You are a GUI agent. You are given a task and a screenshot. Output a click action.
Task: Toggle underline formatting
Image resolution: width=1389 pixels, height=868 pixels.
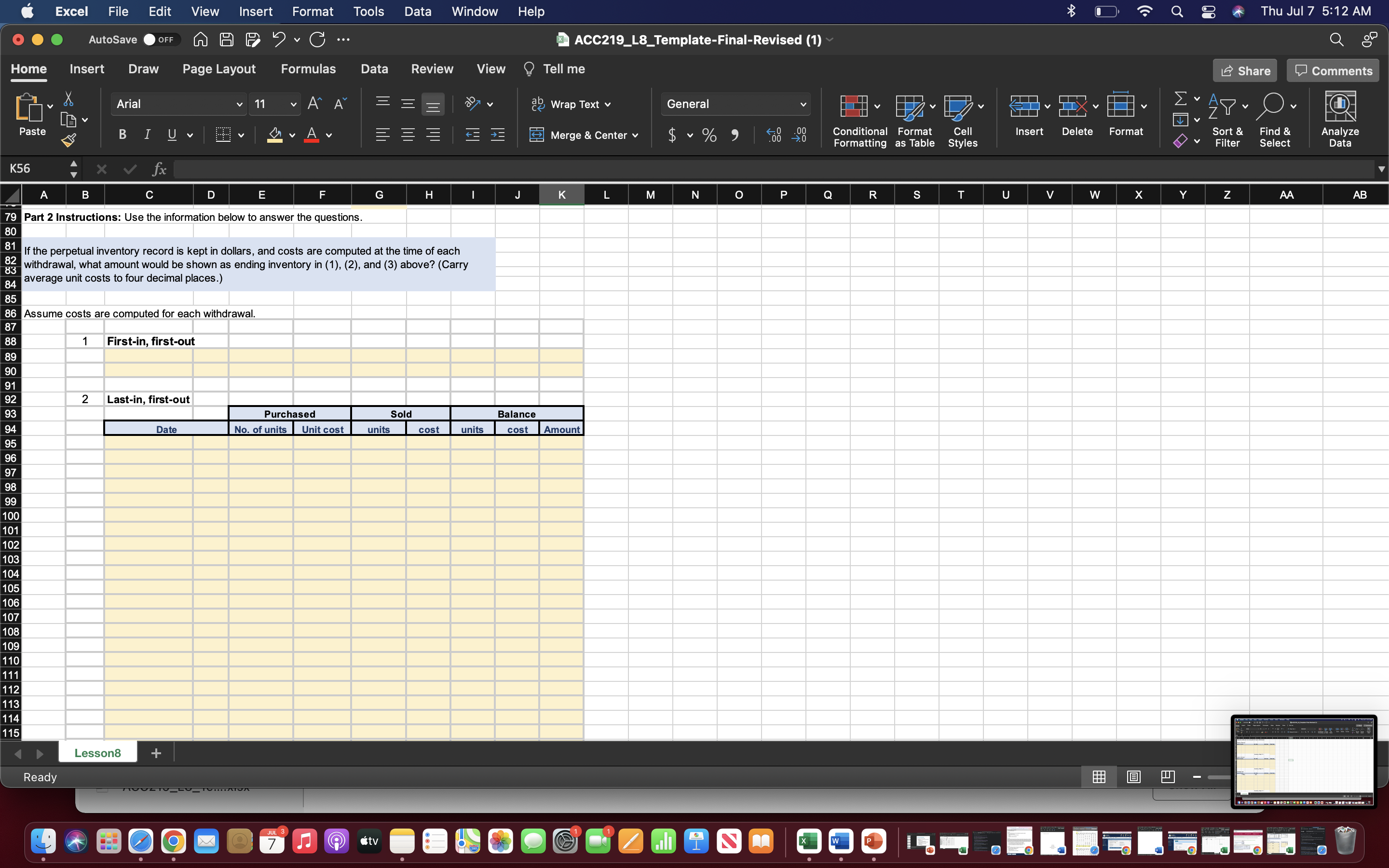tap(172, 135)
